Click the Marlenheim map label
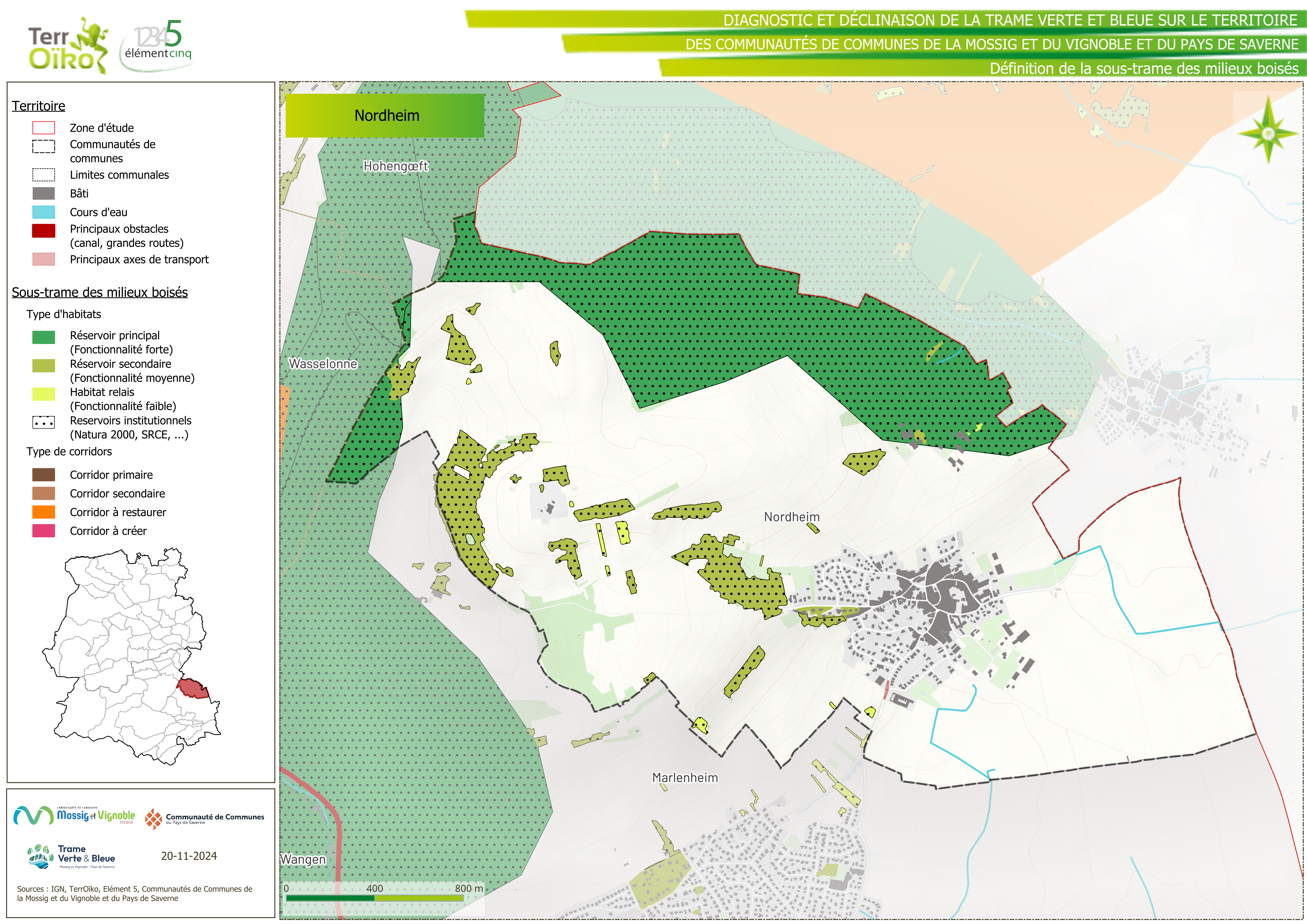 pyautogui.click(x=685, y=778)
